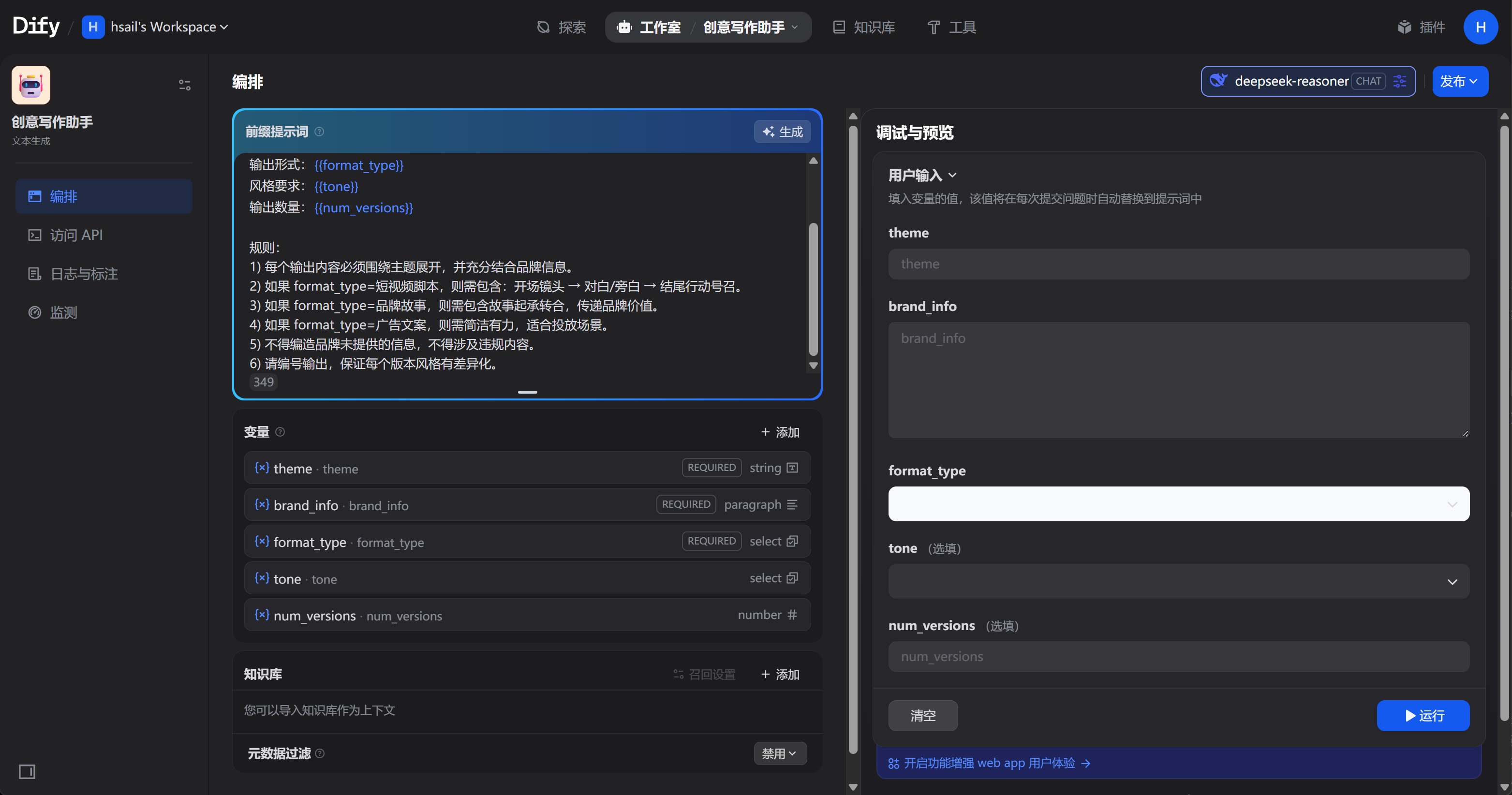Click the 前缀提示词 help icon
This screenshot has height=795, width=1512.
pyautogui.click(x=319, y=132)
